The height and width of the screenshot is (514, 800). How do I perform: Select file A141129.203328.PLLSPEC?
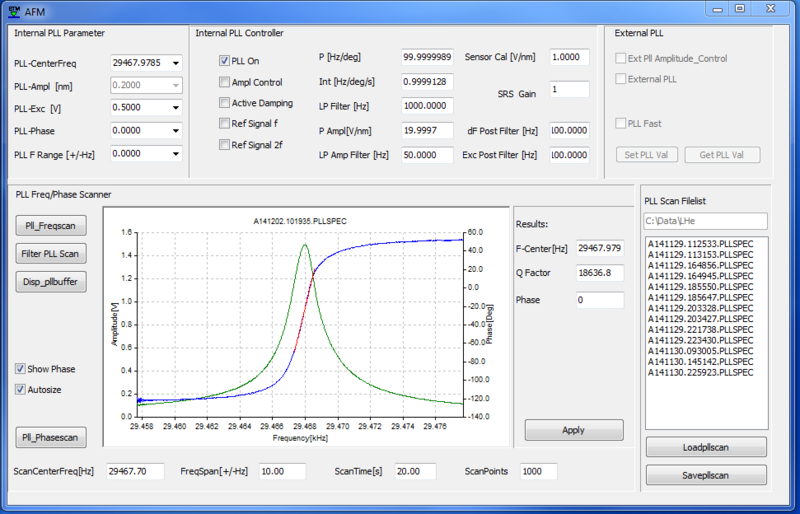click(x=701, y=308)
